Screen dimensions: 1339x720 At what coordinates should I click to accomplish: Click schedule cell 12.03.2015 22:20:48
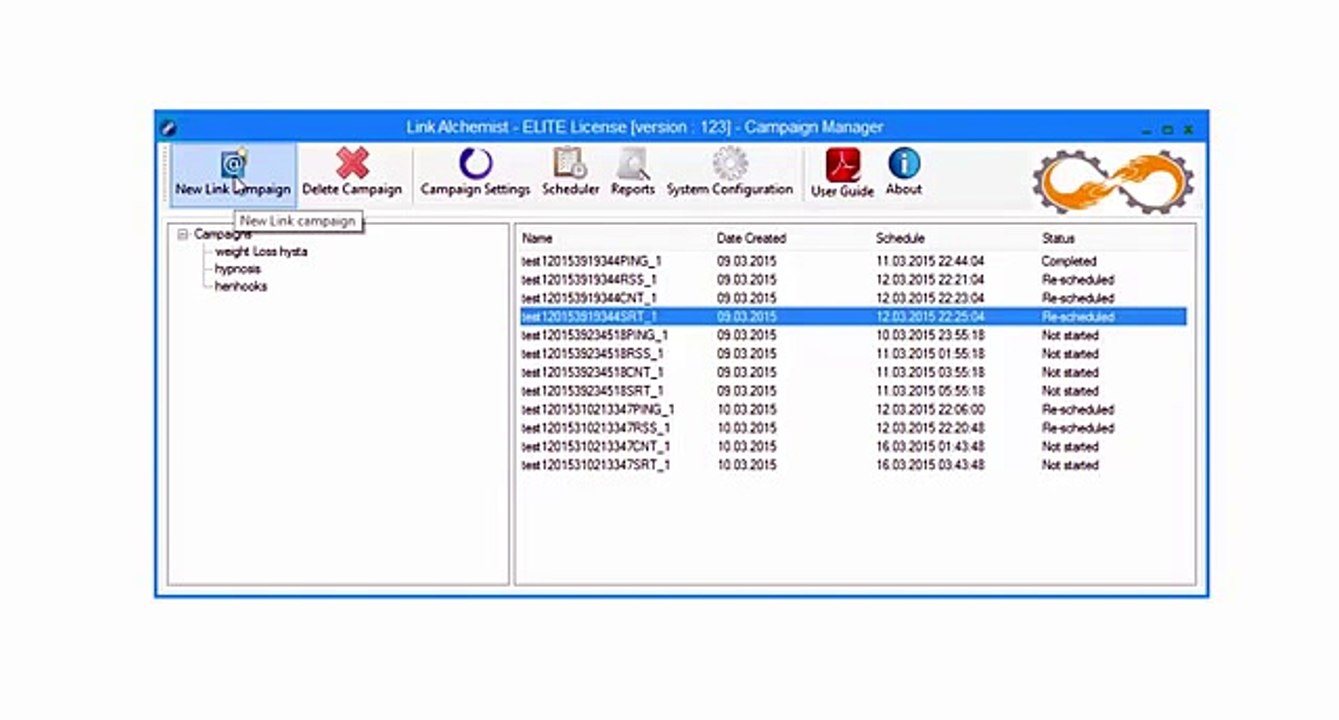coord(930,428)
